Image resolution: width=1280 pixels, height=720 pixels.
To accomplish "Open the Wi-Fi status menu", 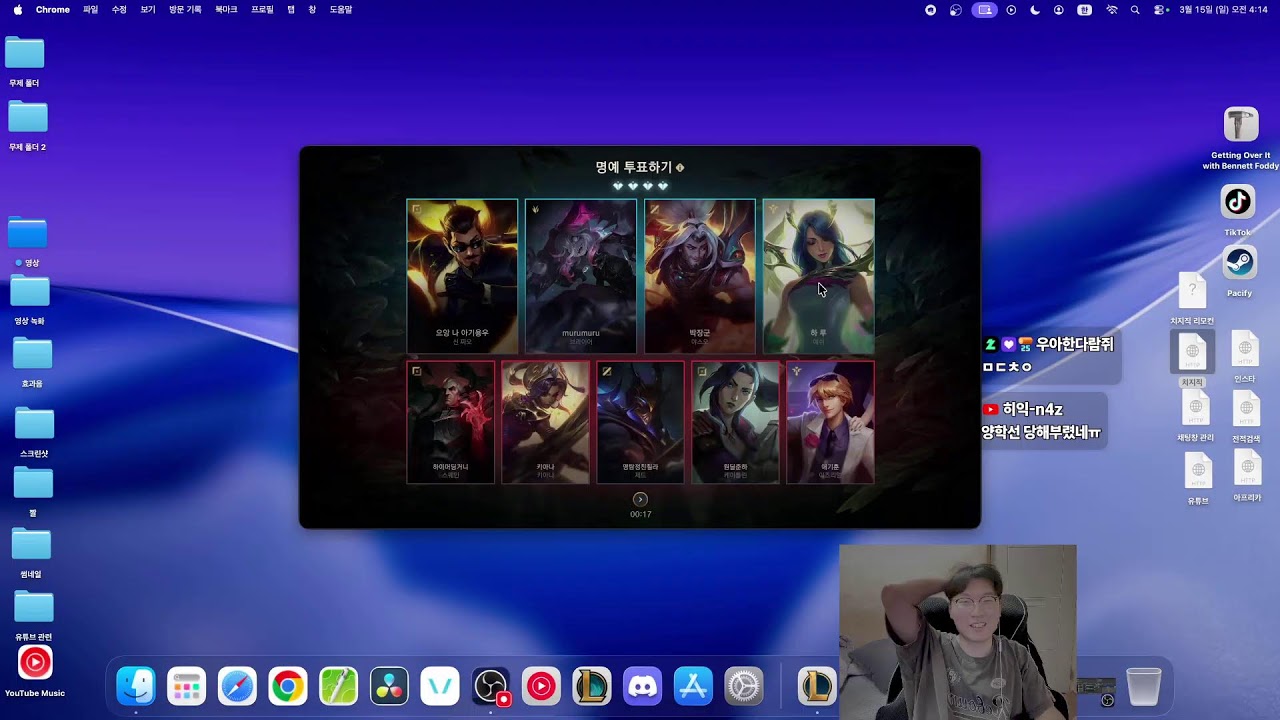I will 1112,9.
